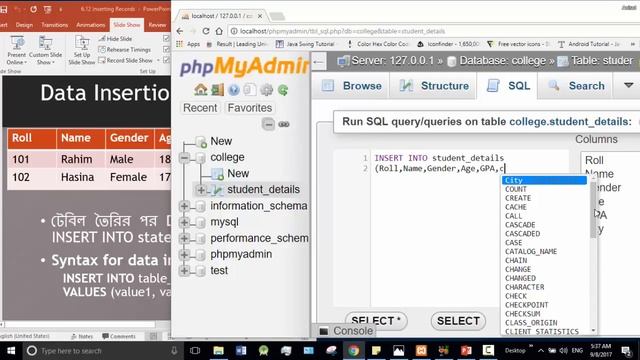Open the Animations ribbon tab in PowerPoint
640x360 pixels.
point(91,25)
